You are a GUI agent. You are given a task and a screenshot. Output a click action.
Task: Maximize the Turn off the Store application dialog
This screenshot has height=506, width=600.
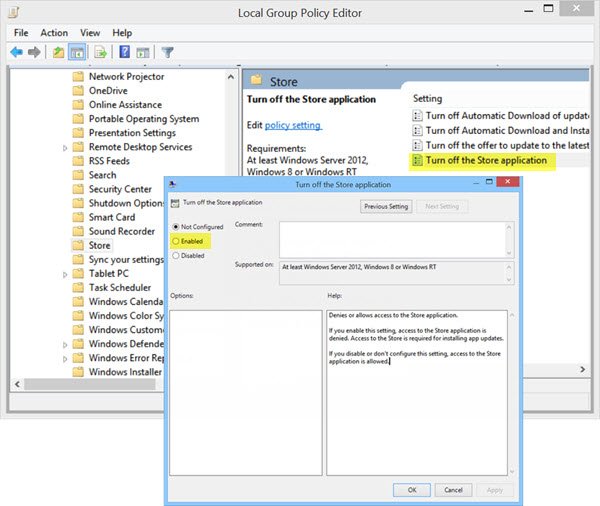489,182
